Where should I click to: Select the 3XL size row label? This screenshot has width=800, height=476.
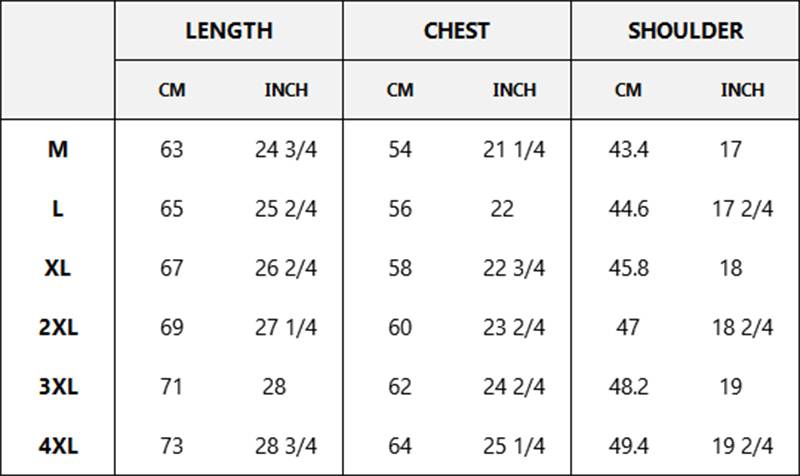pyautogui.click(x=58, y=386)
